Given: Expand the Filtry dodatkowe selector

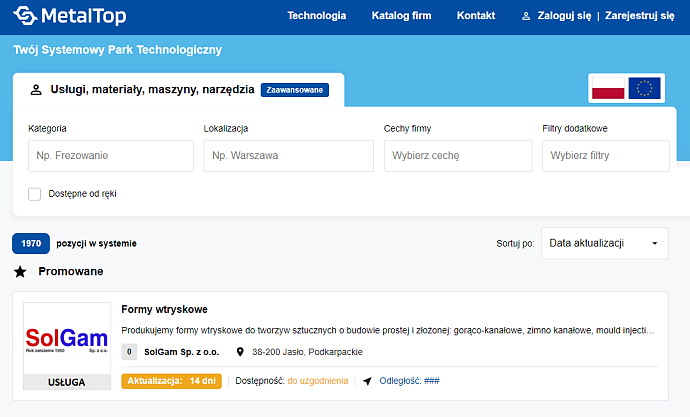Looking at the screenshot, I should (x=605, y=156).
